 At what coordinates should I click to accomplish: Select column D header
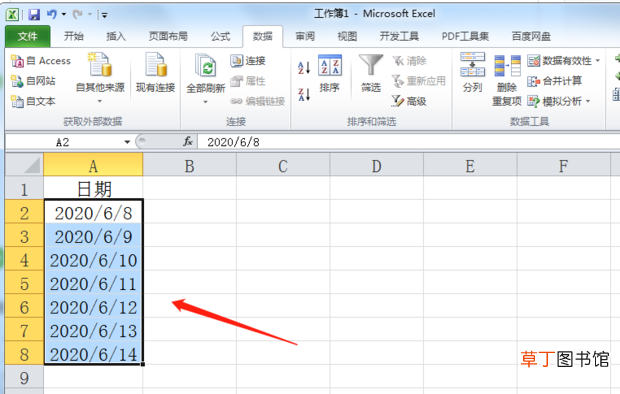point(376,166)
